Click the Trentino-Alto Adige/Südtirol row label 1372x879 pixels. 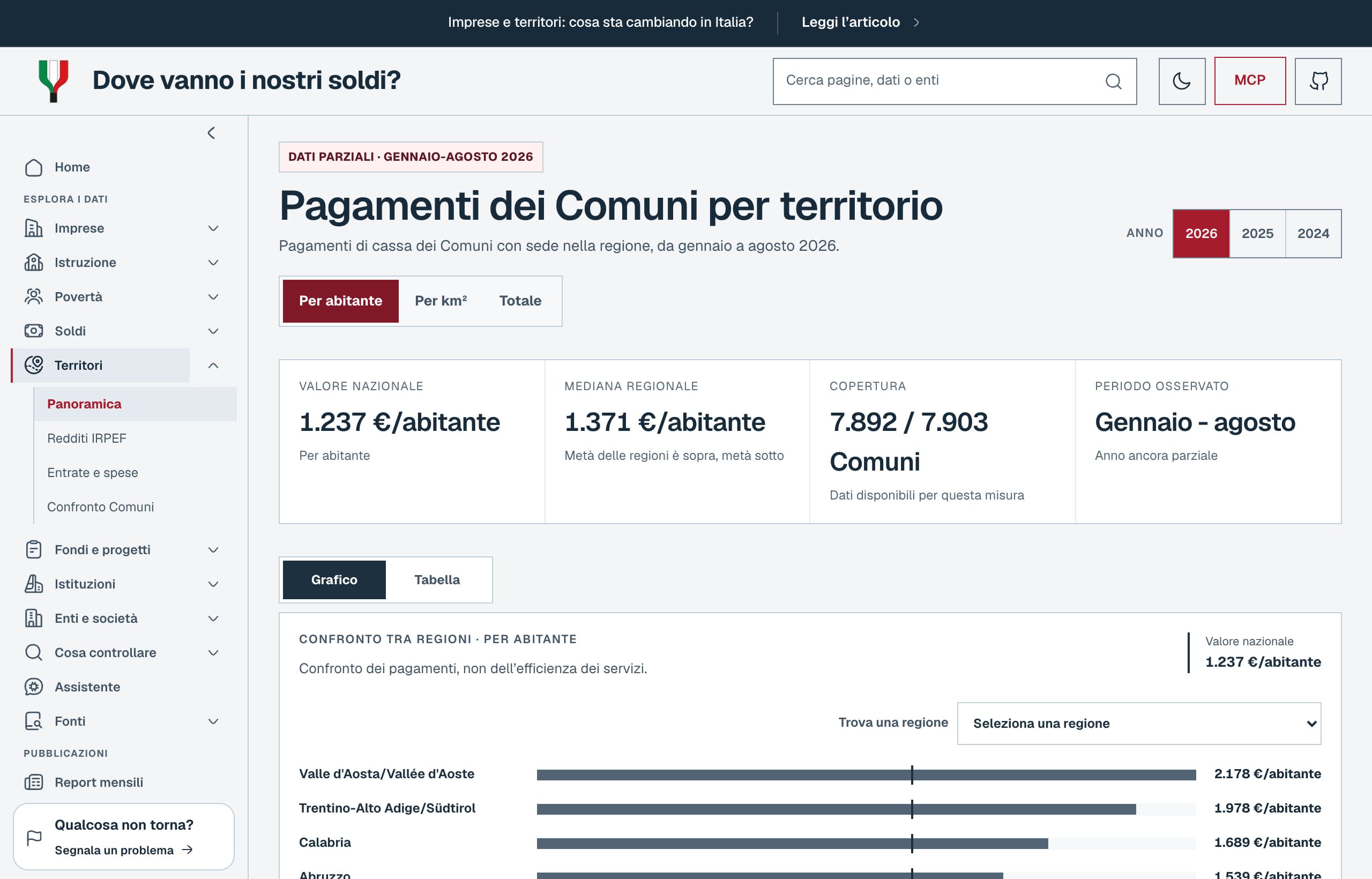pos(387,808)
